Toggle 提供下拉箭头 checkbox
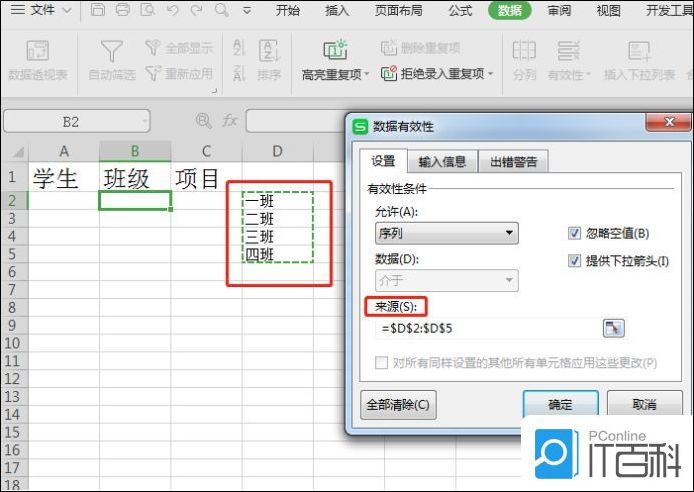This screenshot has width=694, height=492. point(574,261)
